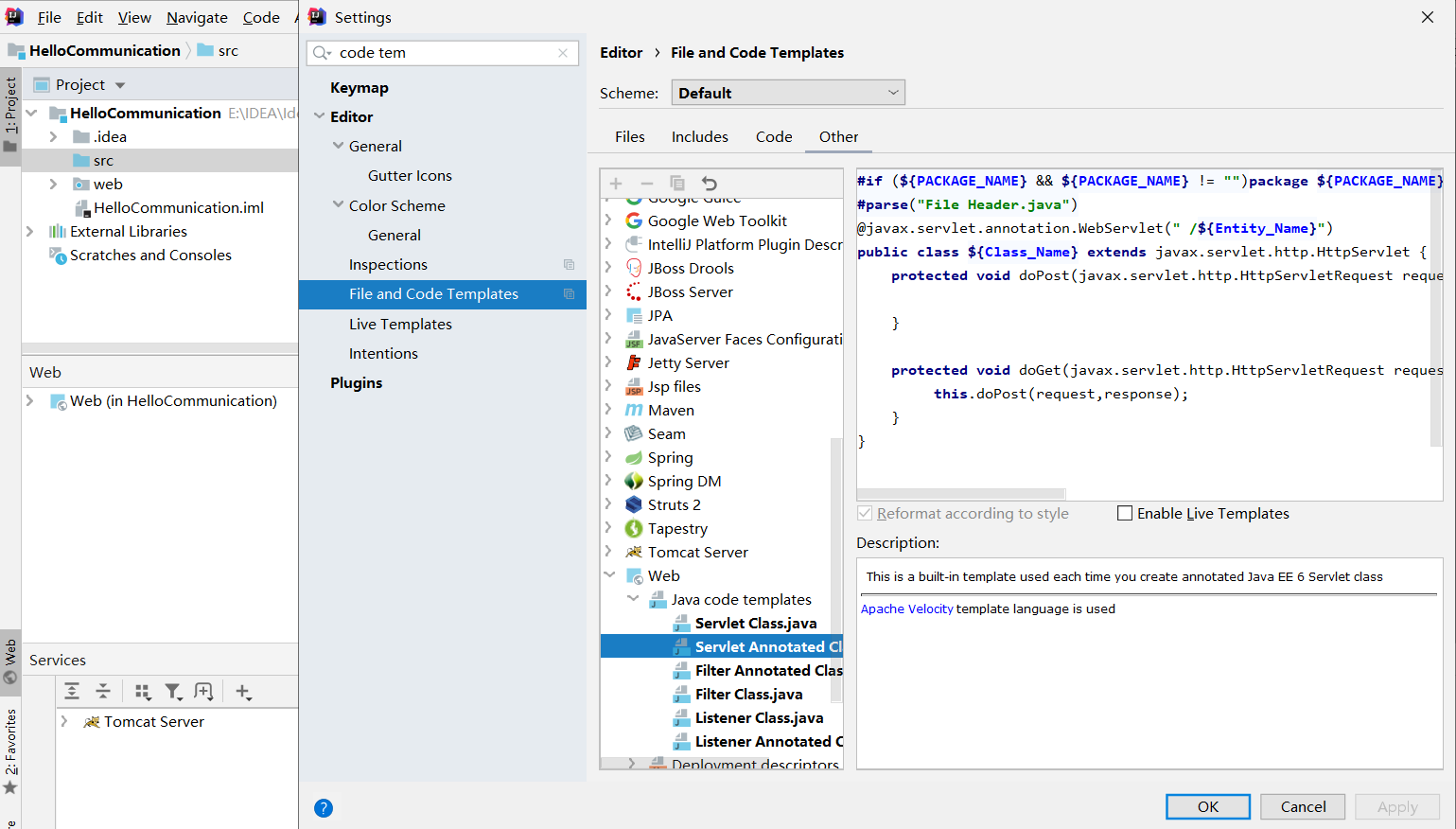1456x829 pixels.
Task: Click the Open in New Tab icon in Services
Action: coord(203,692)
